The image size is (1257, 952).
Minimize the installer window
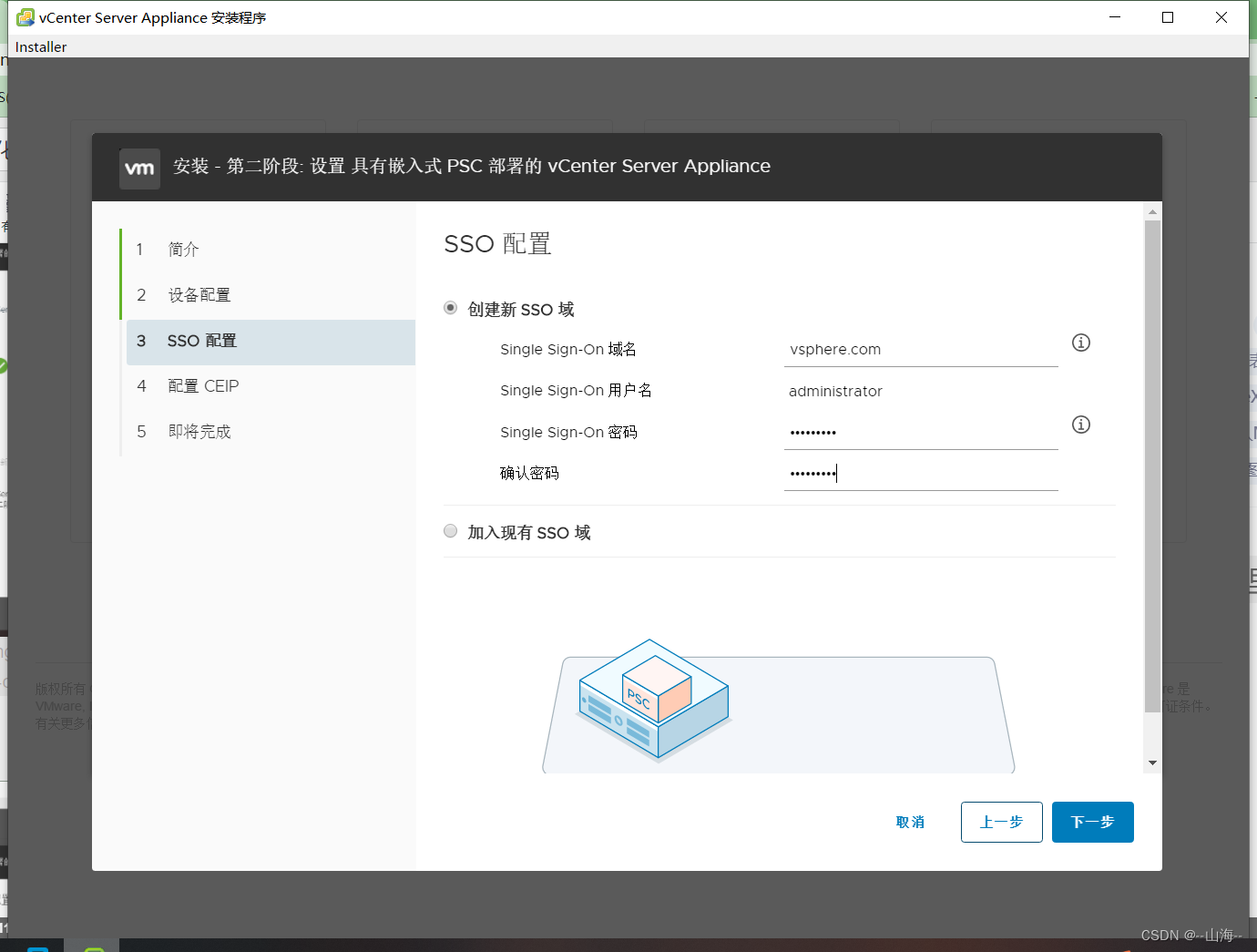click(x=1115, y=17)
